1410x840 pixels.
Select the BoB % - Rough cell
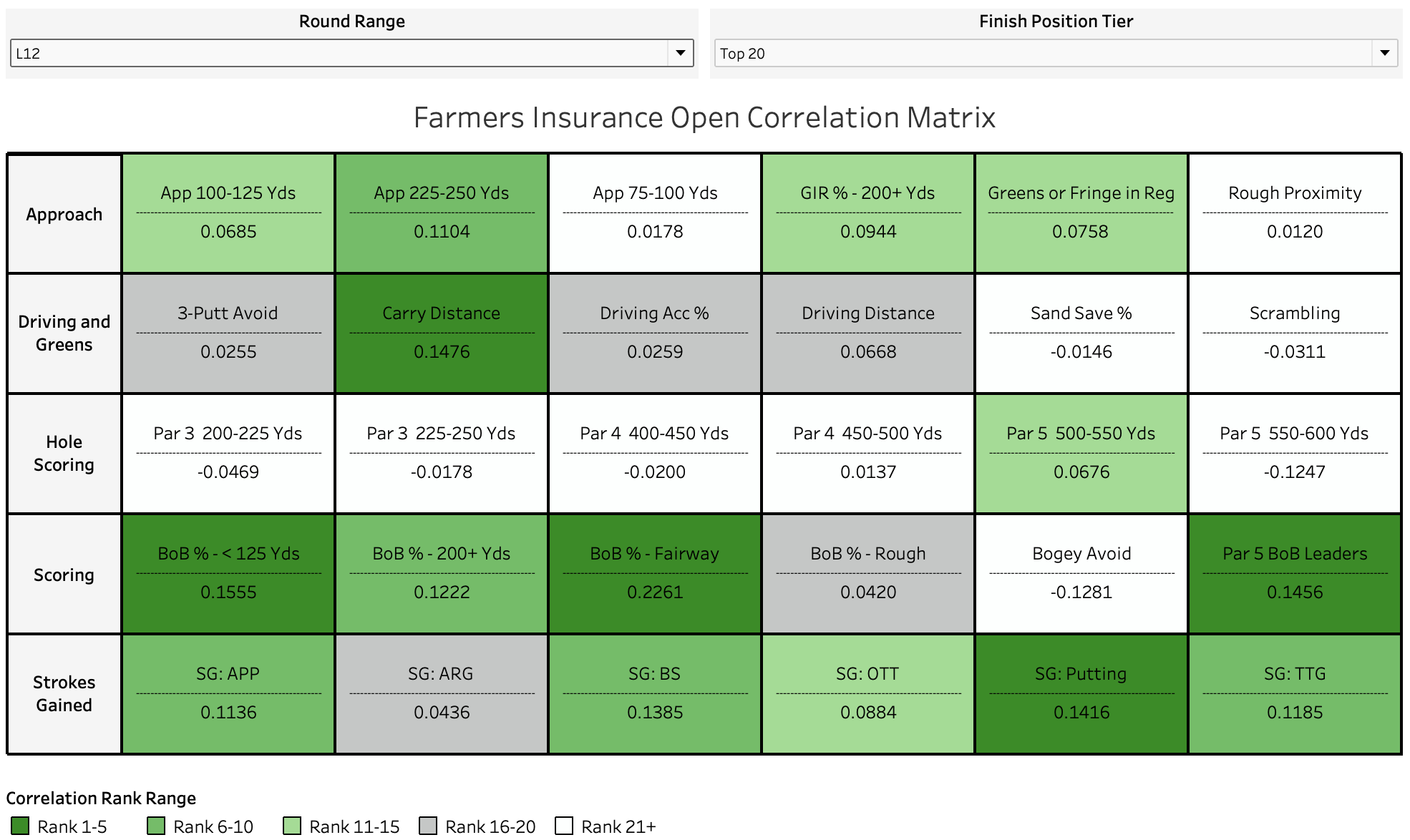[x=868, y=574]
